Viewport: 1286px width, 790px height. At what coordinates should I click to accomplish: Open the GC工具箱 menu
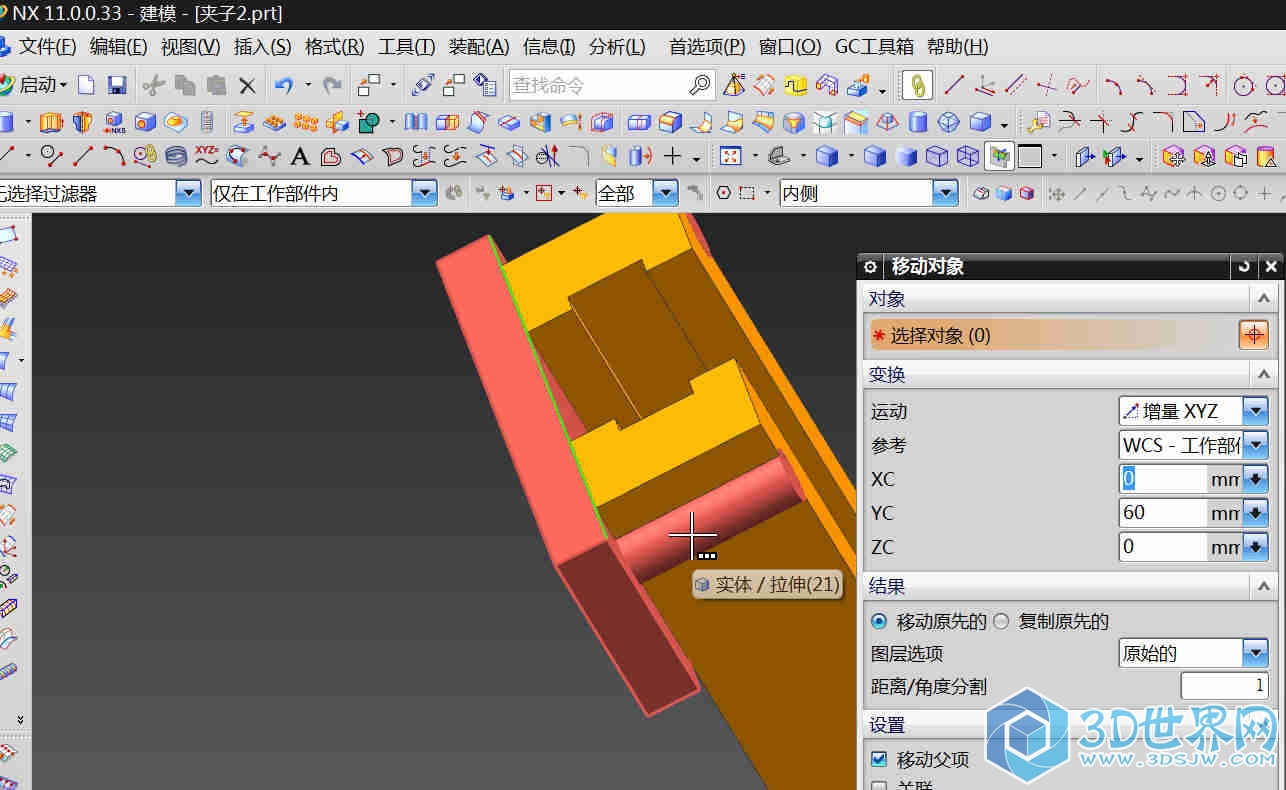[x=874, y=47]
